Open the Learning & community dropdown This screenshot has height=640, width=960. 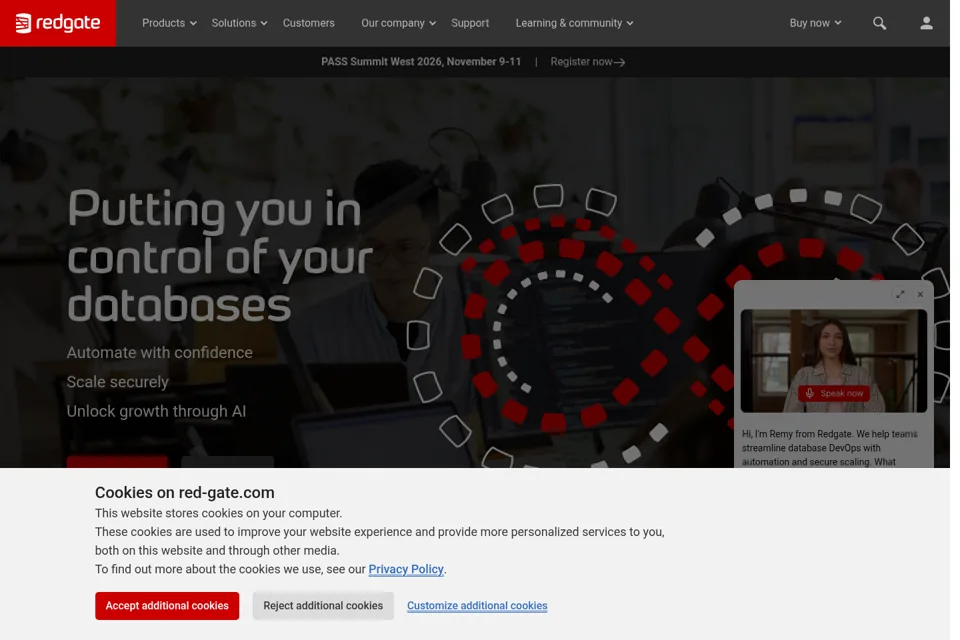pos(574,23)
